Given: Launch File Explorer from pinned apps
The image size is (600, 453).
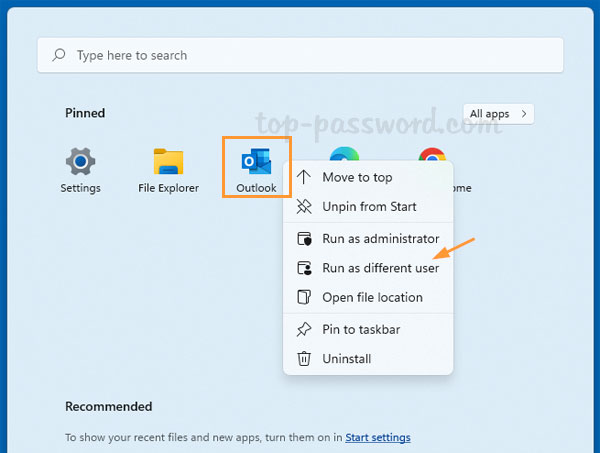Looking at the screenshot, I should [168, 162].
